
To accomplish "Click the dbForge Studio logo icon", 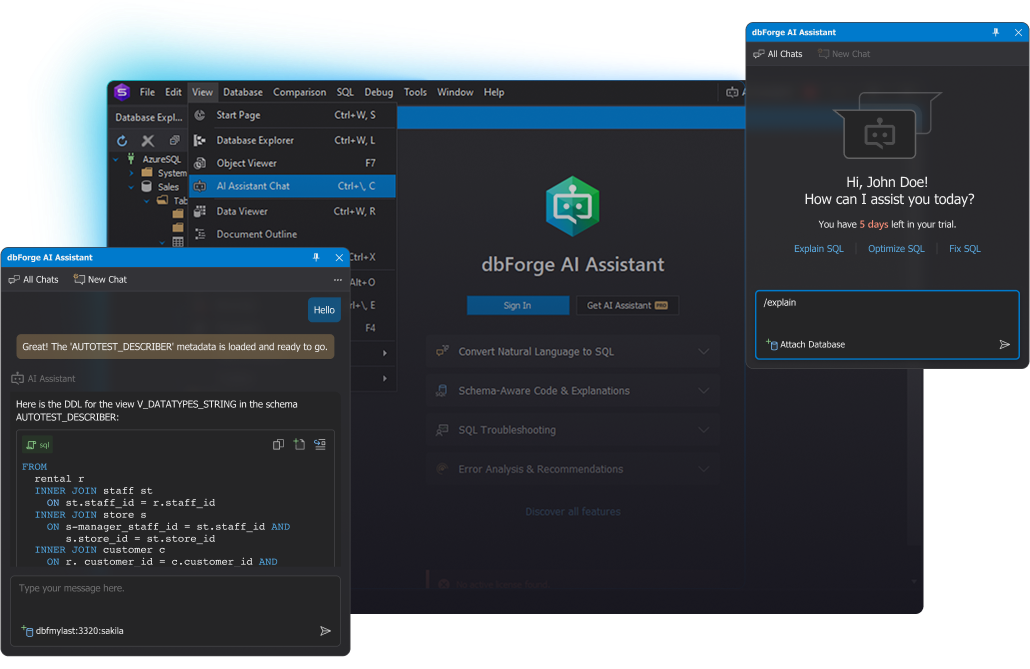I will tap(122, 92).
